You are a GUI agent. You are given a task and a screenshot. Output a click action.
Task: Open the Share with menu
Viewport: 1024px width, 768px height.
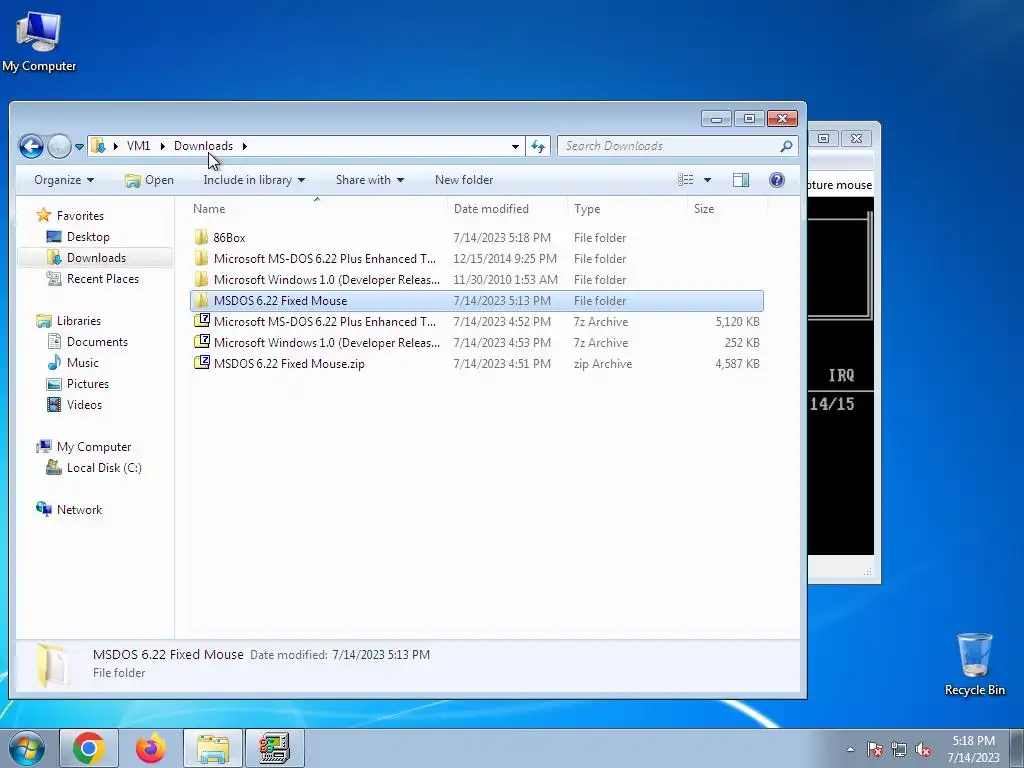370,180
